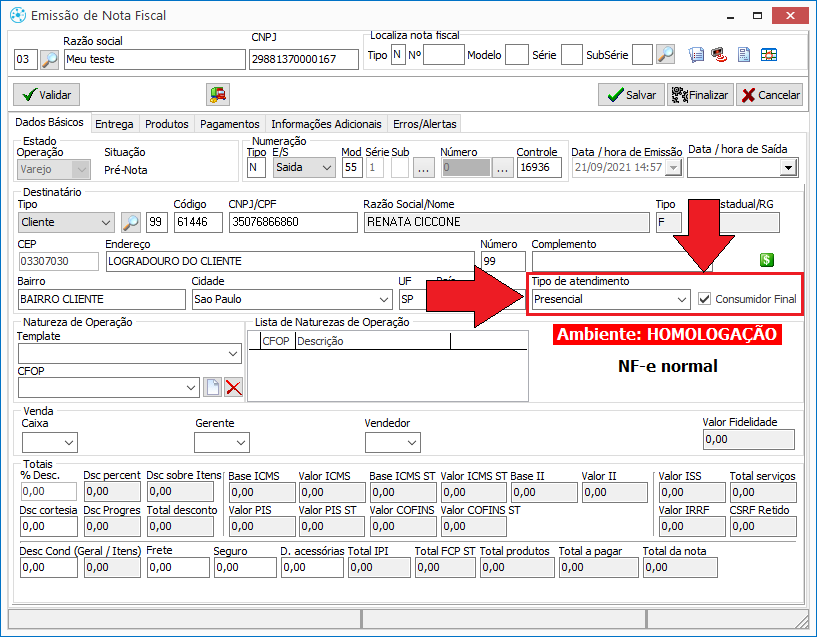Open the Cidade Sao Paulo dropdown
The image size is (817, 637).
tap(383, 299)
